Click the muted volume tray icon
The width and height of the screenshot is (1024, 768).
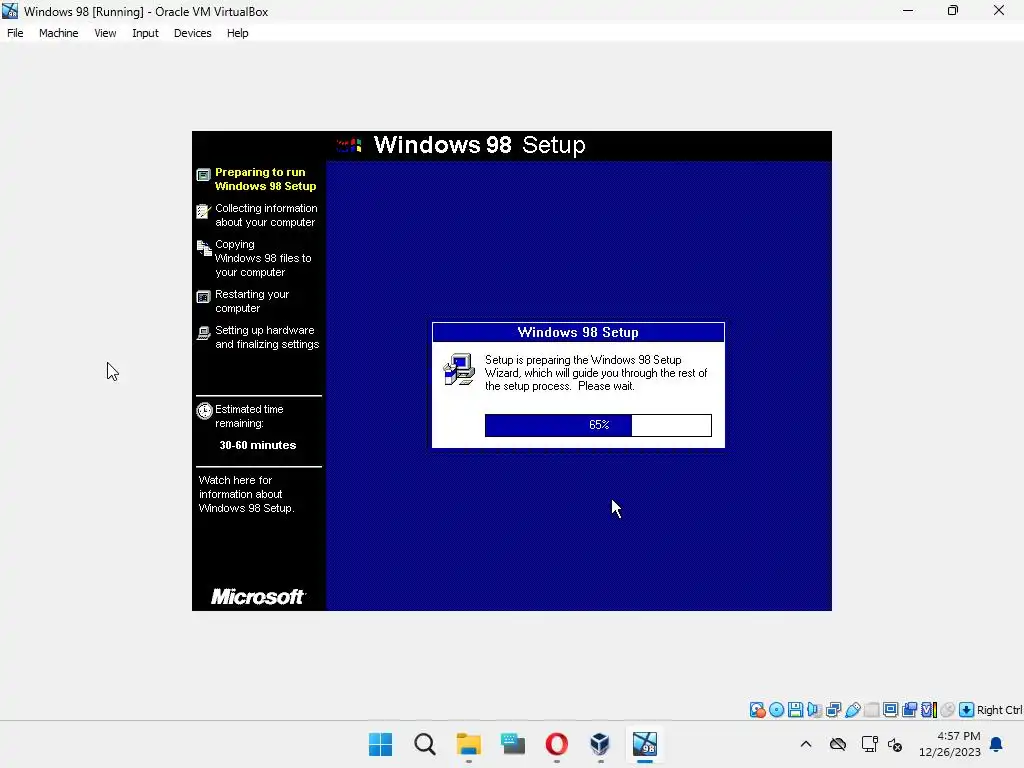(x=895, y=744)
